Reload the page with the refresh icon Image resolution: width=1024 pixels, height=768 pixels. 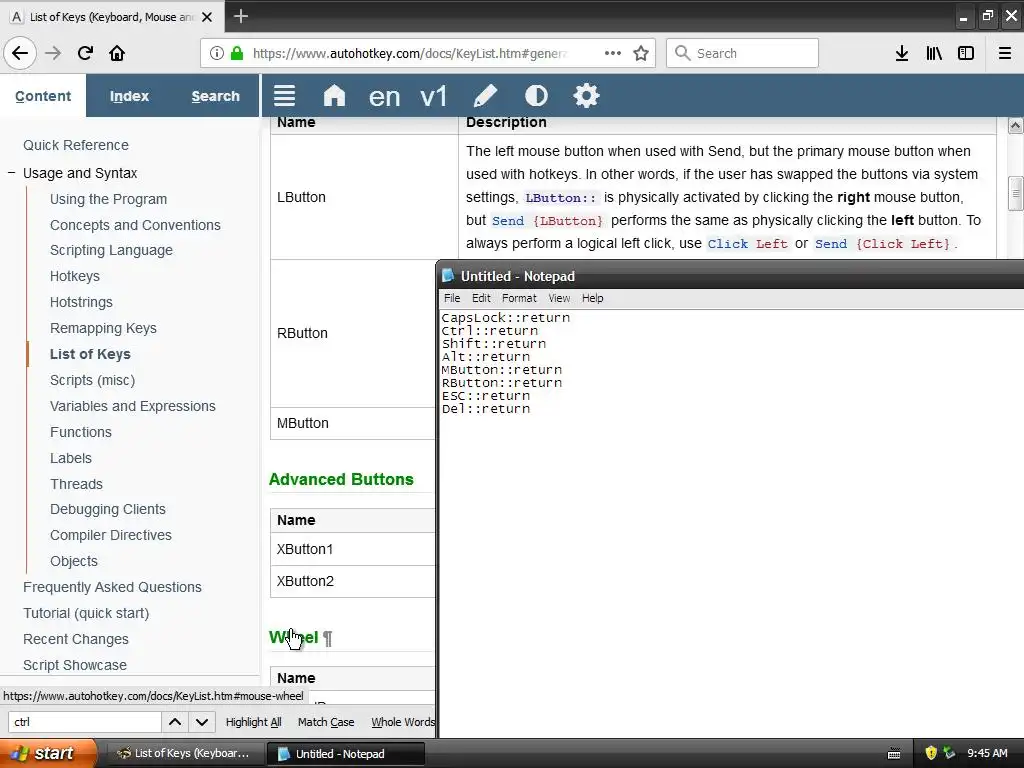(x=85, y=53)
